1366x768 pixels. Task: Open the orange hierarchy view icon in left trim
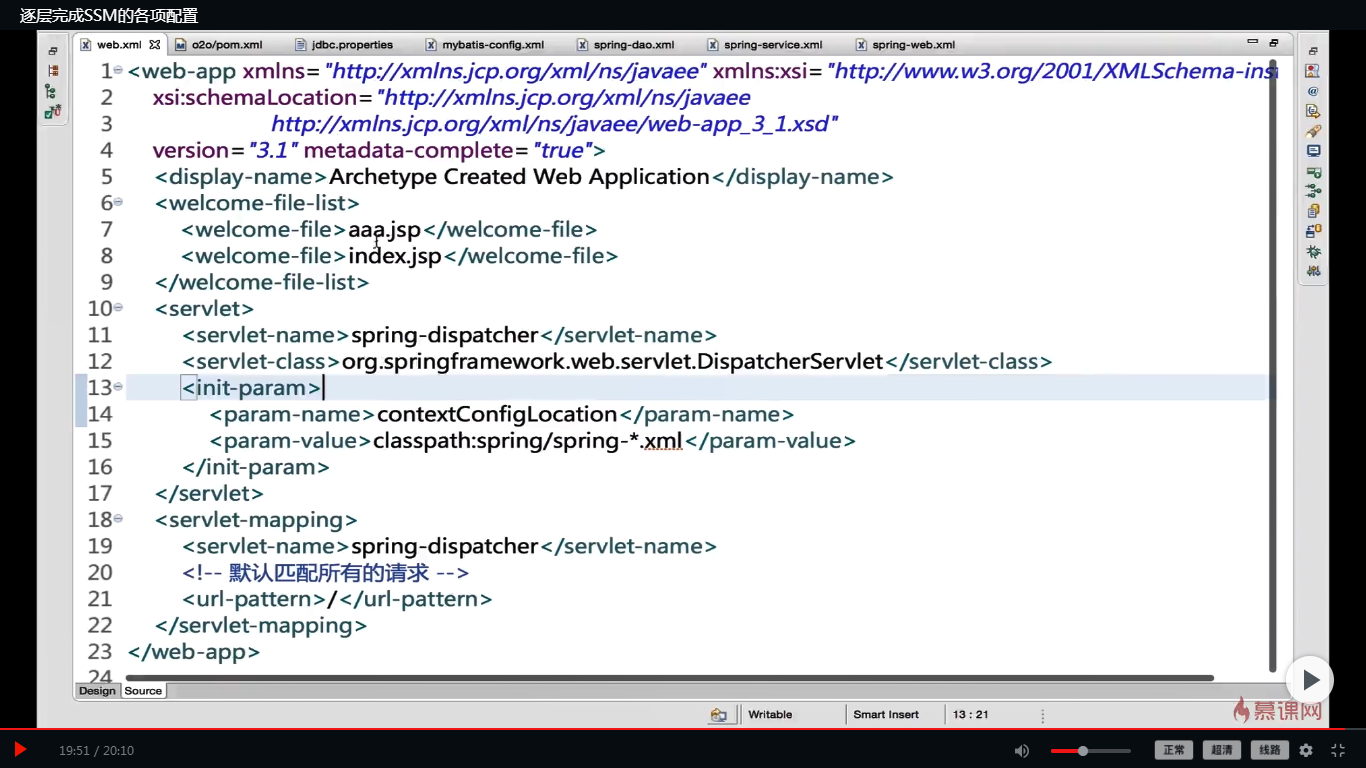(53, 71)
